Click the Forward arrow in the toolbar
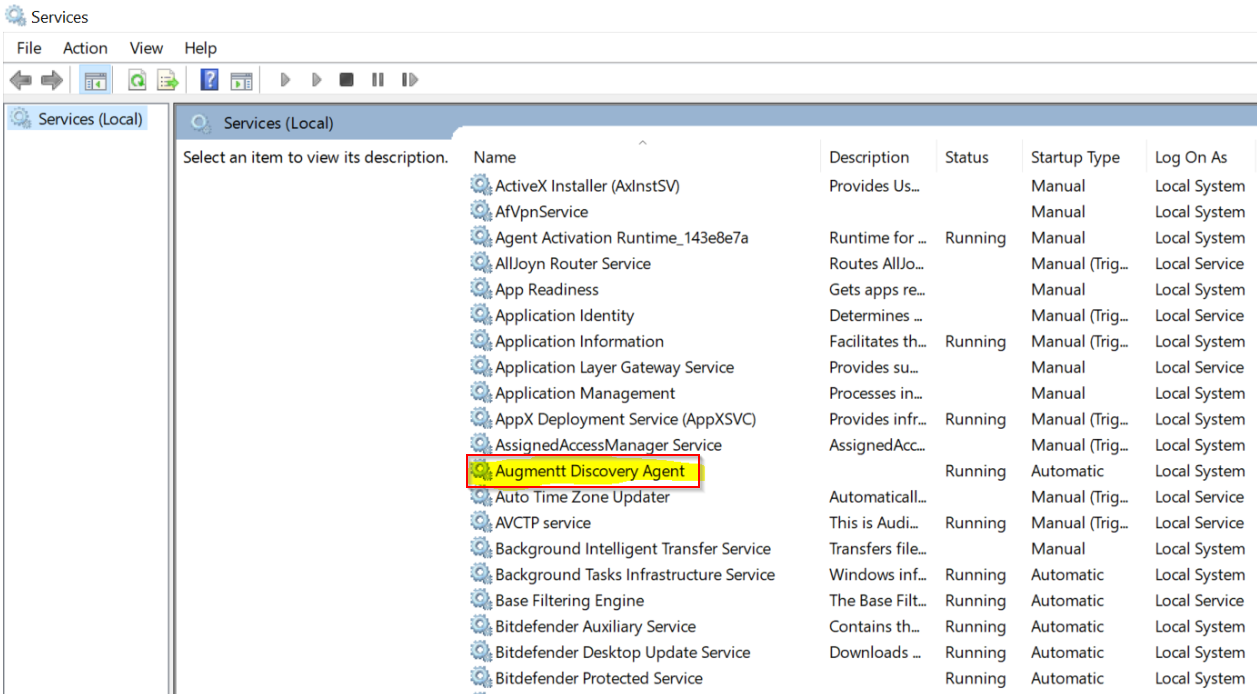Image resolution: width=1257 pixels, height=694 pixels. coord(51,80)
